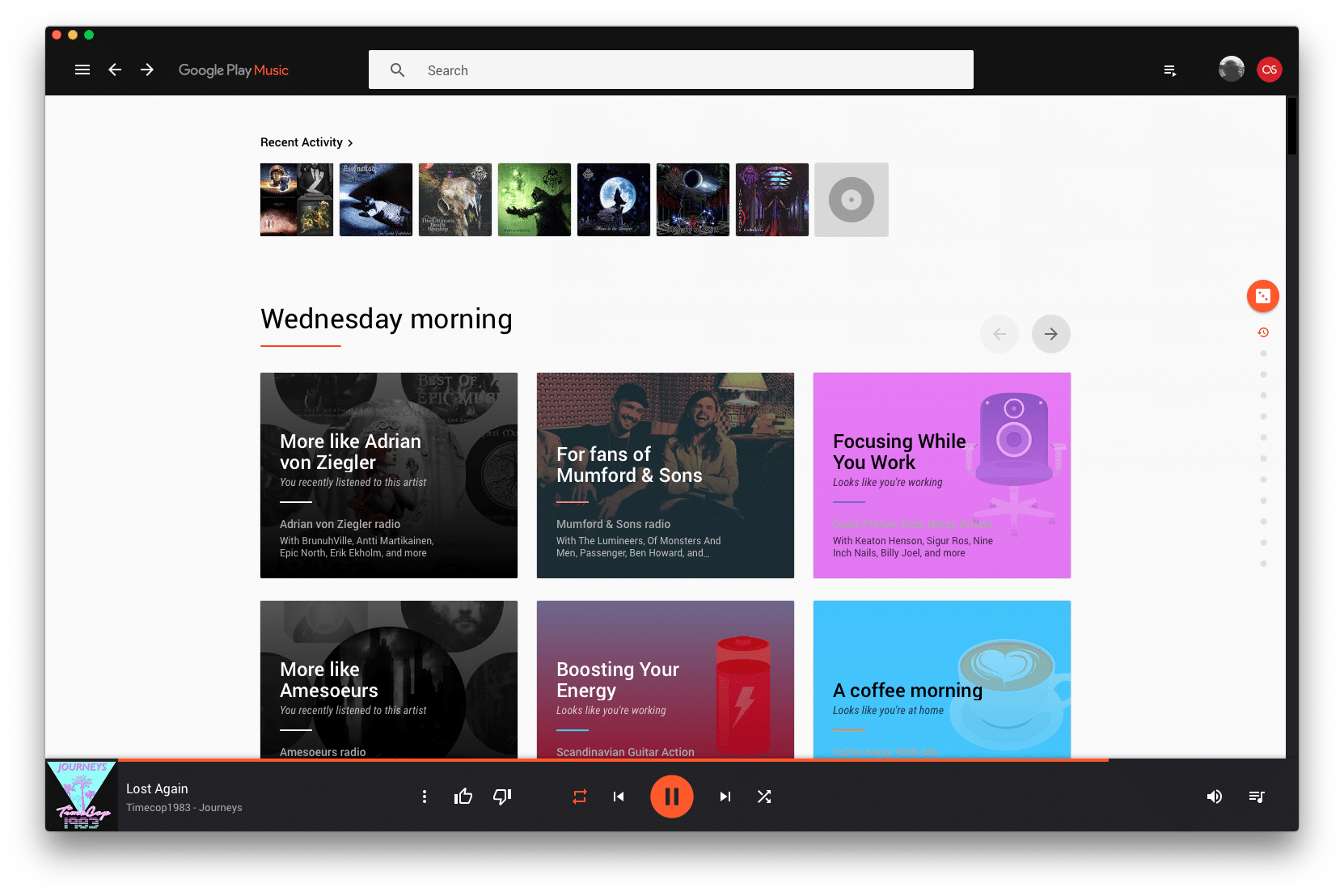Click Timecop1983 - Journeys artist text

tap(184, 808)
